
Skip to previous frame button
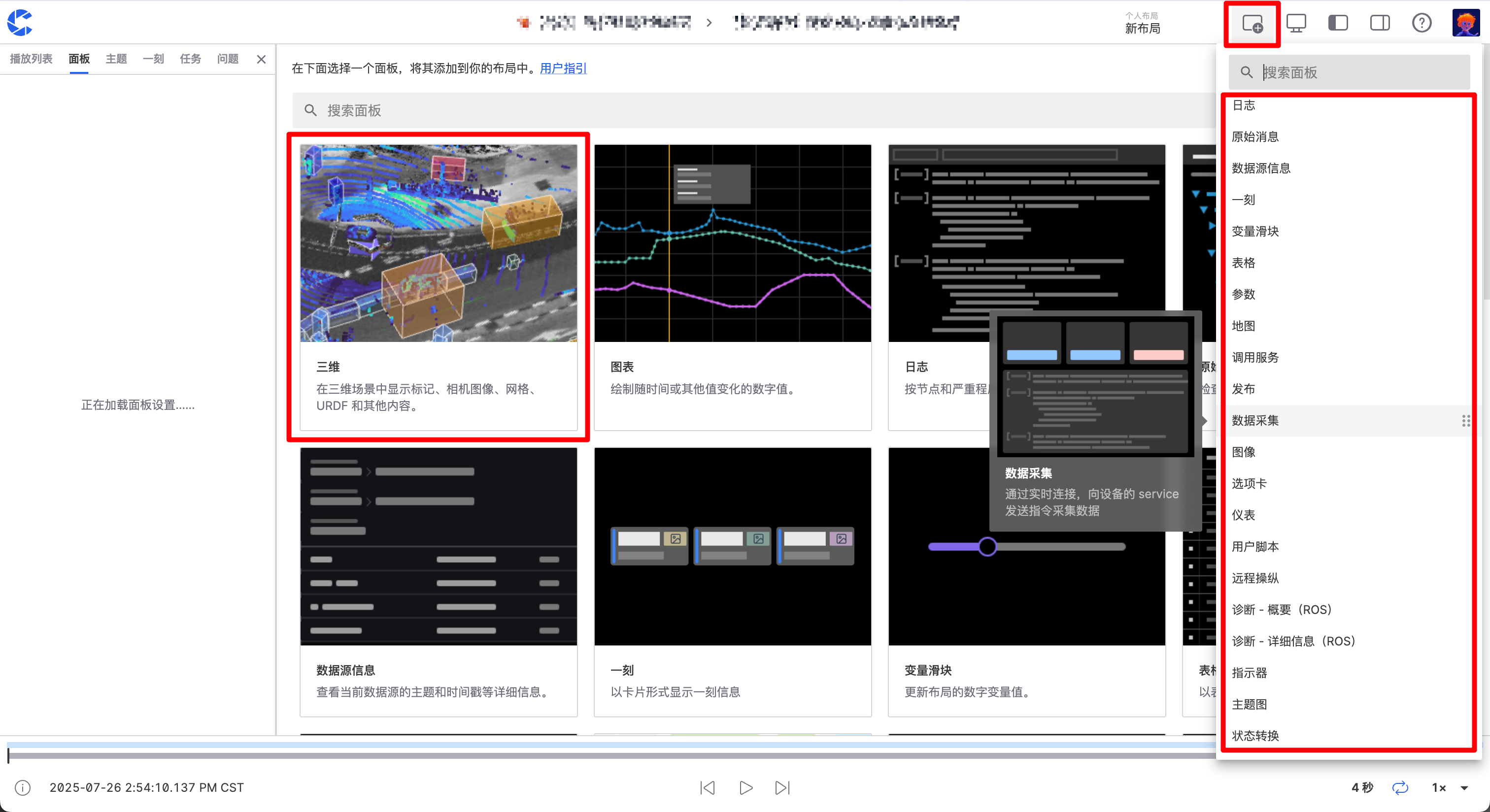coord(708,788)
